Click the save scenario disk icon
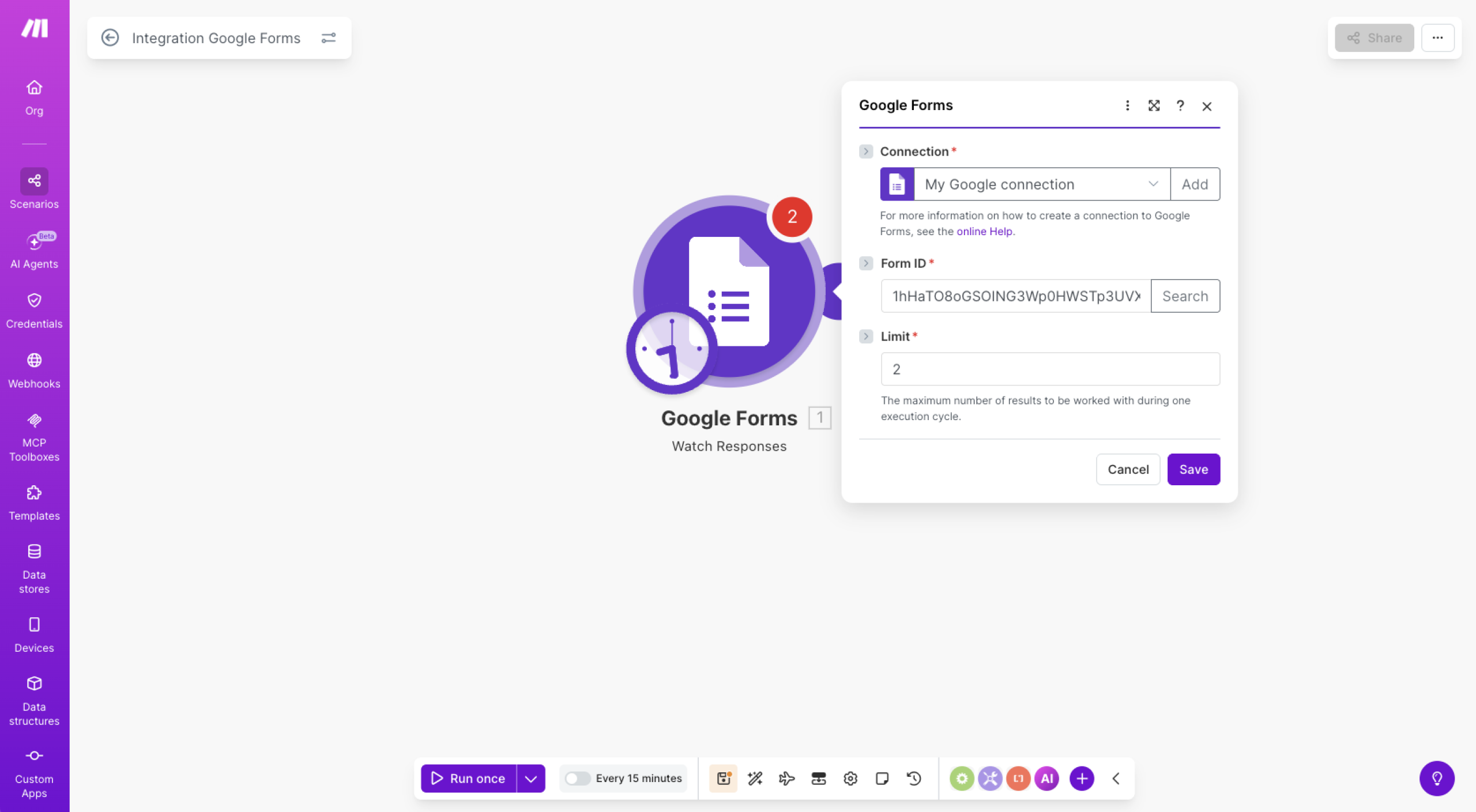Image resolution: width=1476 pixels, height=812 pixels. tap(723, 779)
